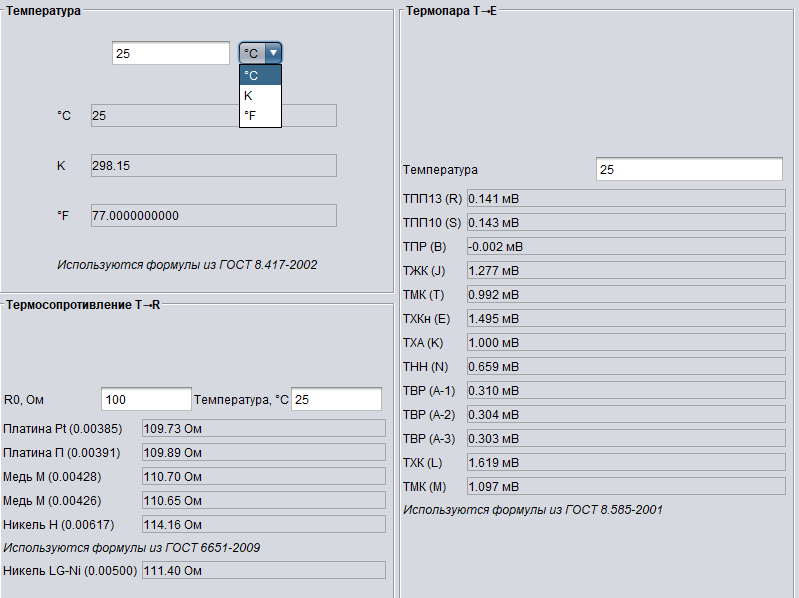
Task: Click the thermocouple Температура input field
Action: tap(689, 170)
